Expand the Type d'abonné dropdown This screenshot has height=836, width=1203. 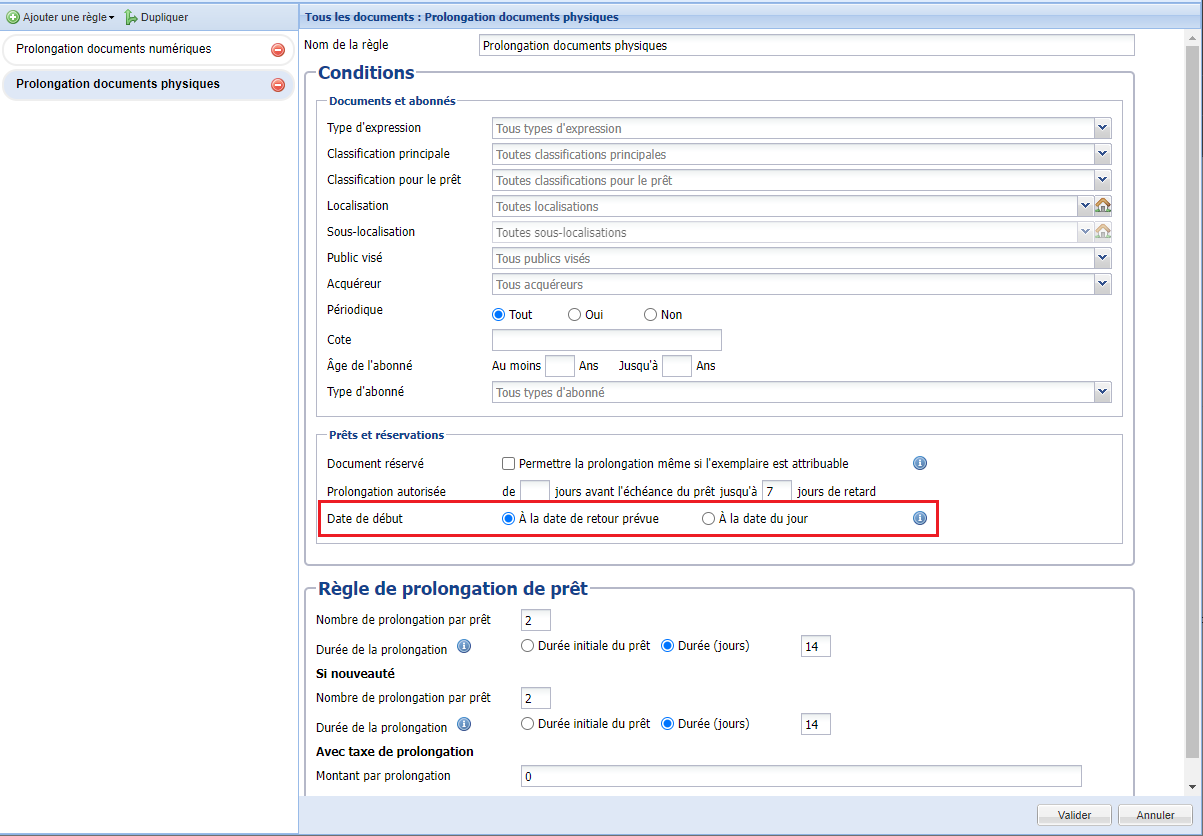(x=1102, y=392)
